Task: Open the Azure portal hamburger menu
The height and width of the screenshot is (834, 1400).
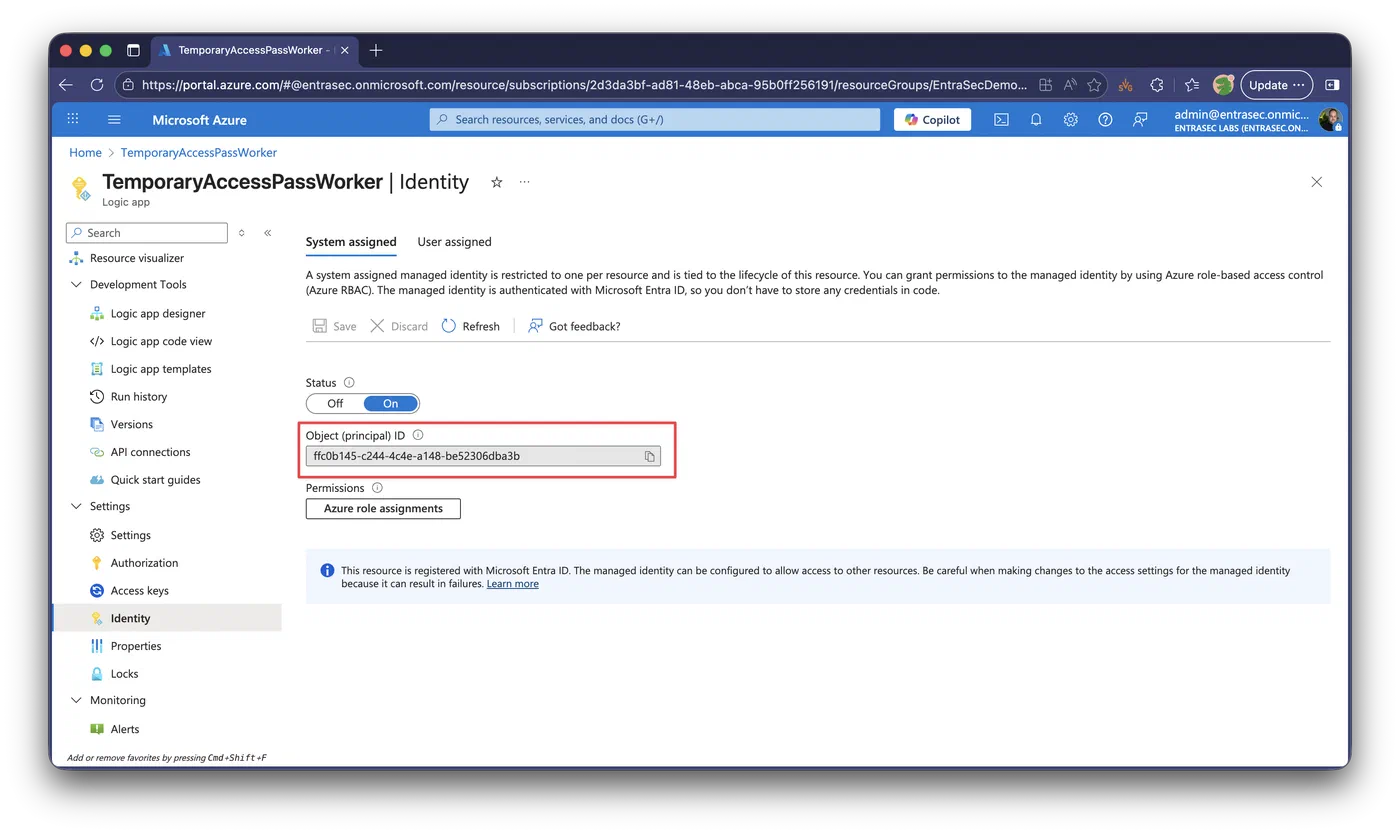Action: [x=114, y=119]
